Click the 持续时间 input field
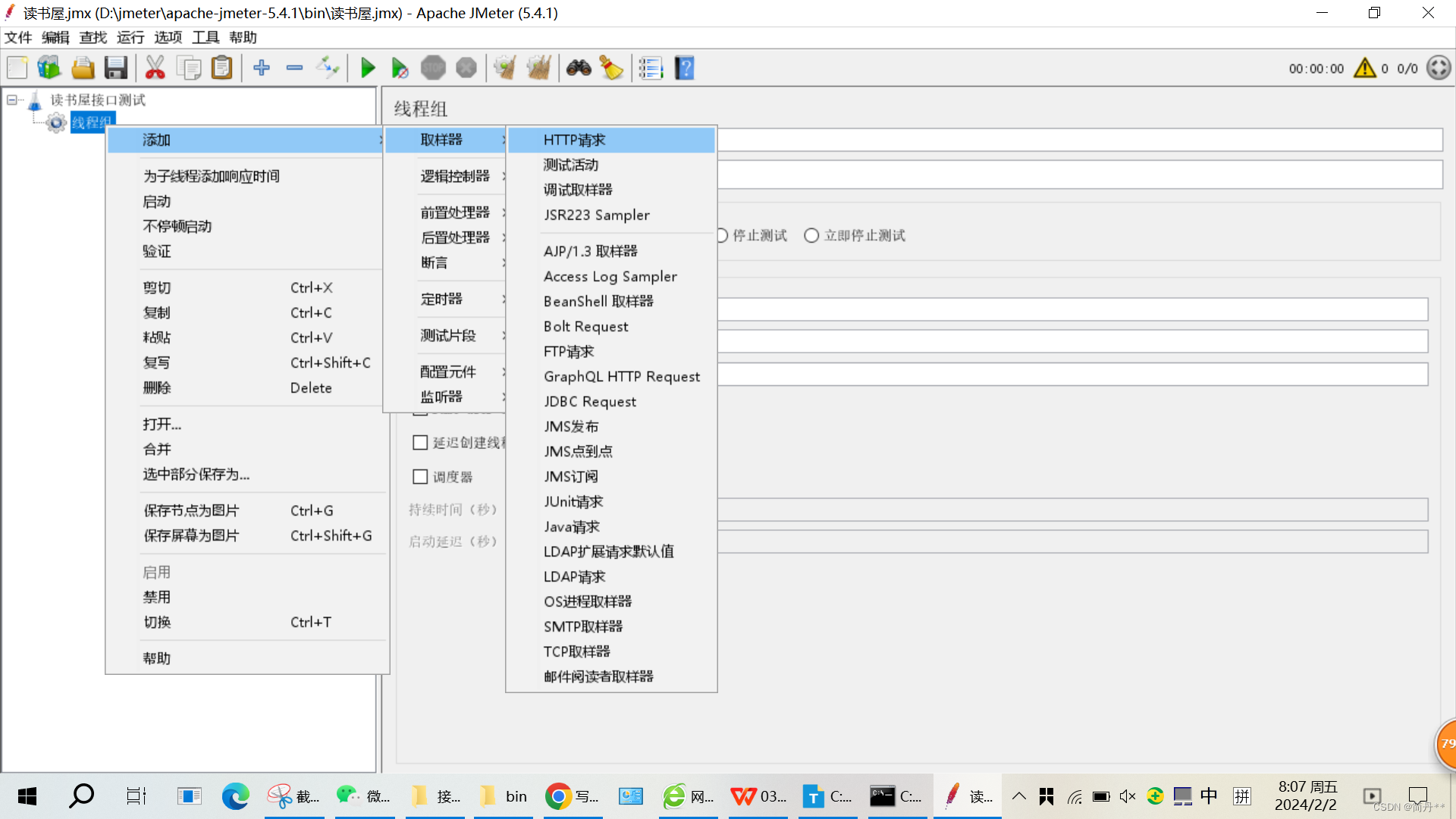This screenshot has width=1456, height=819. [1072, 510]
